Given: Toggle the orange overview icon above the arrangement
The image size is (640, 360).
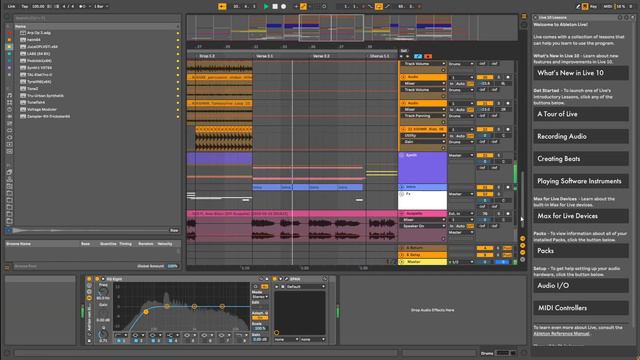Looking at the screenshot, I should pyautogui.click(x=524, y=16).
